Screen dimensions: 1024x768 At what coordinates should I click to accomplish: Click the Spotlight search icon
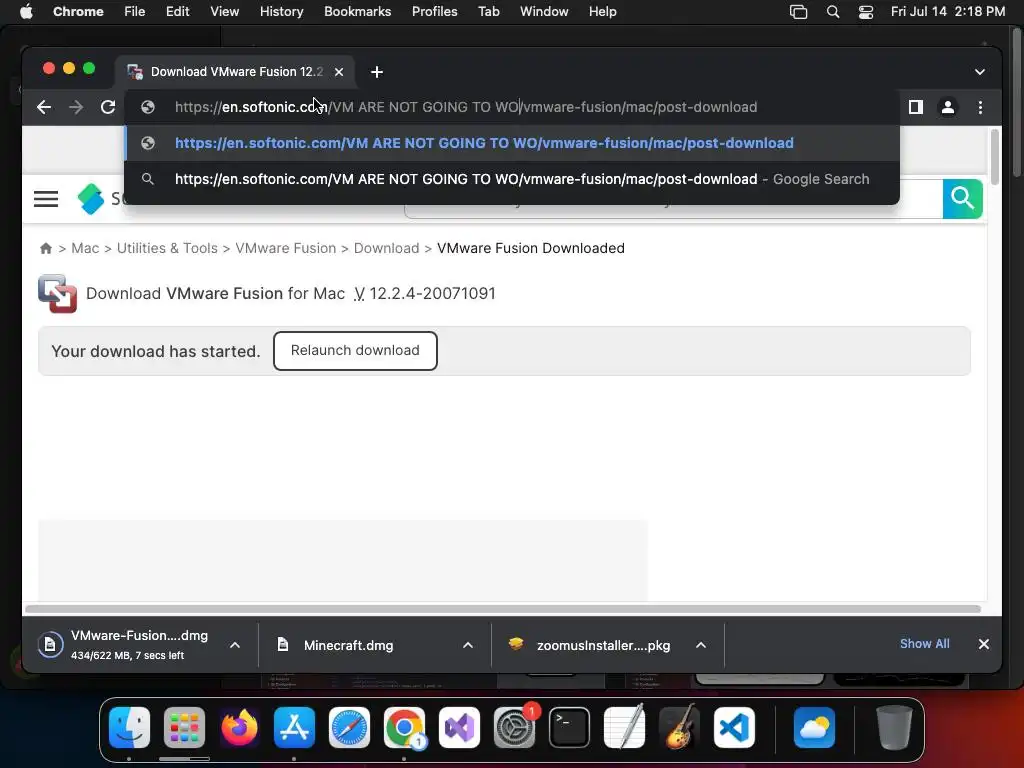(x=833, y=12)
